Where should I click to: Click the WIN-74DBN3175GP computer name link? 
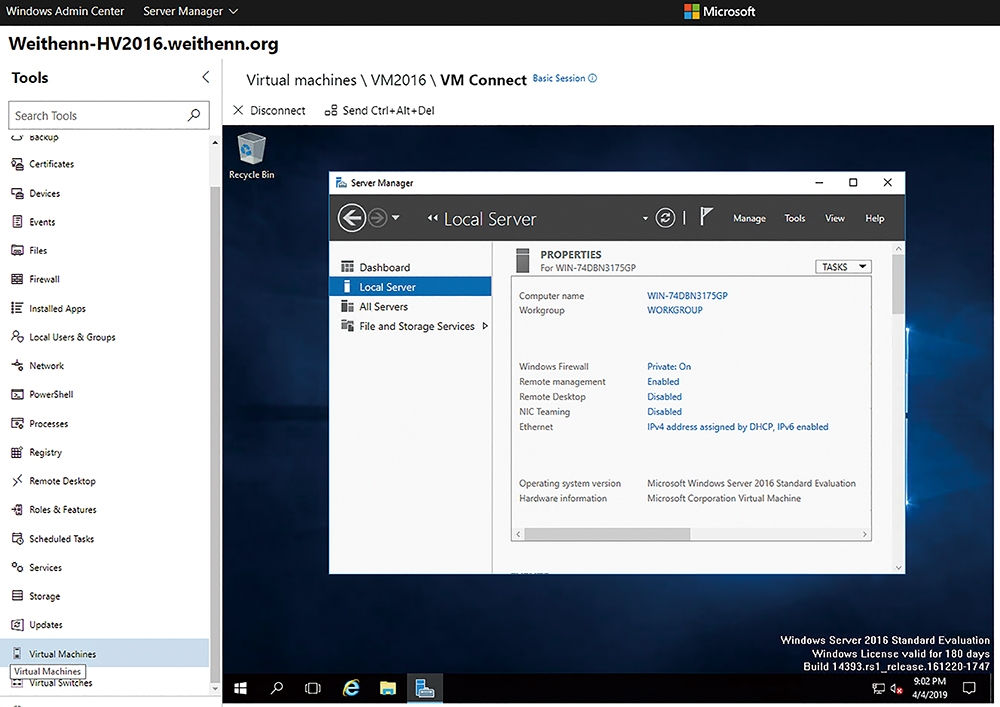tap(687, 296)
